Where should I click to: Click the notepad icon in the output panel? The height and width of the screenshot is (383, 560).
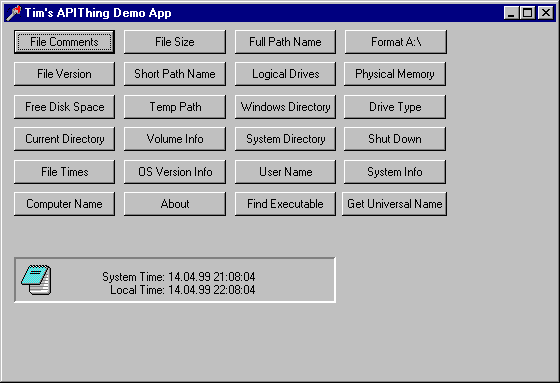[36, 280]
